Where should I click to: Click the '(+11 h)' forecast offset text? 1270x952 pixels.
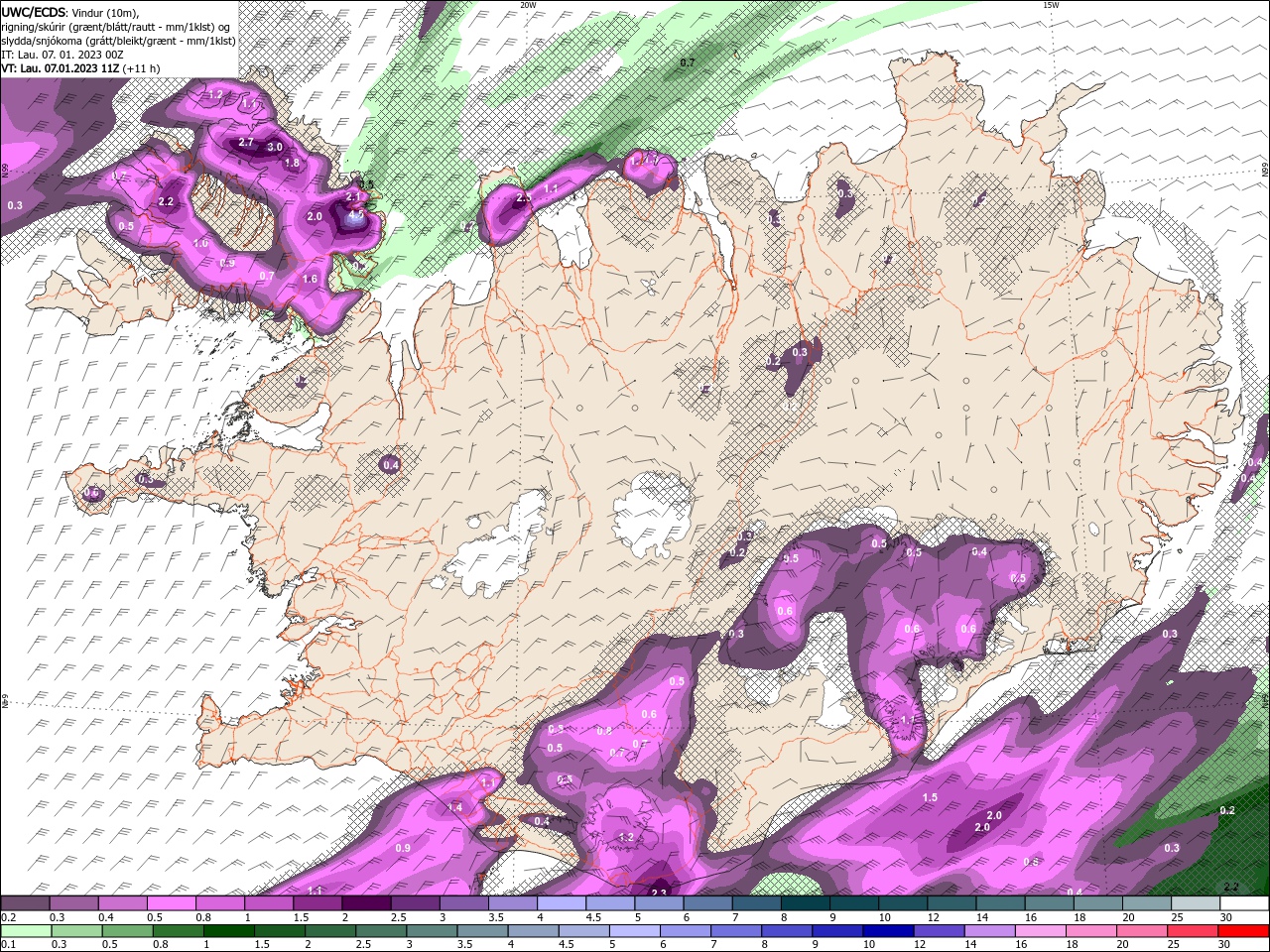pos(141,67)
